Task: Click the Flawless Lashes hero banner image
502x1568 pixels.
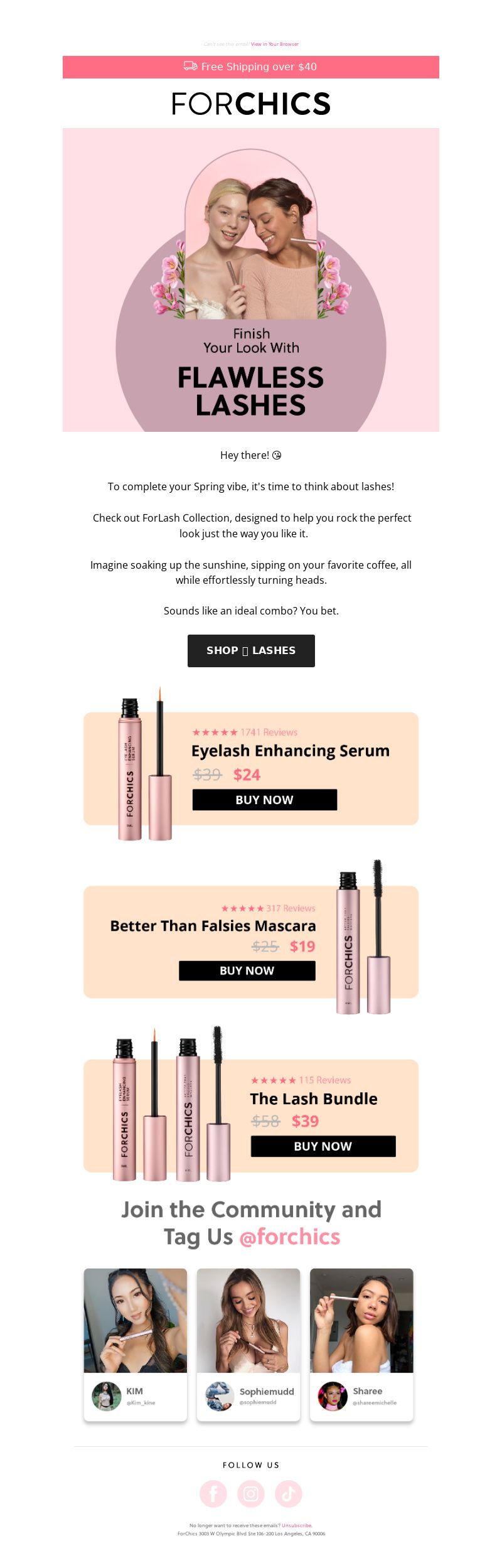Action: pyautogui.click(x=251, y=280)
